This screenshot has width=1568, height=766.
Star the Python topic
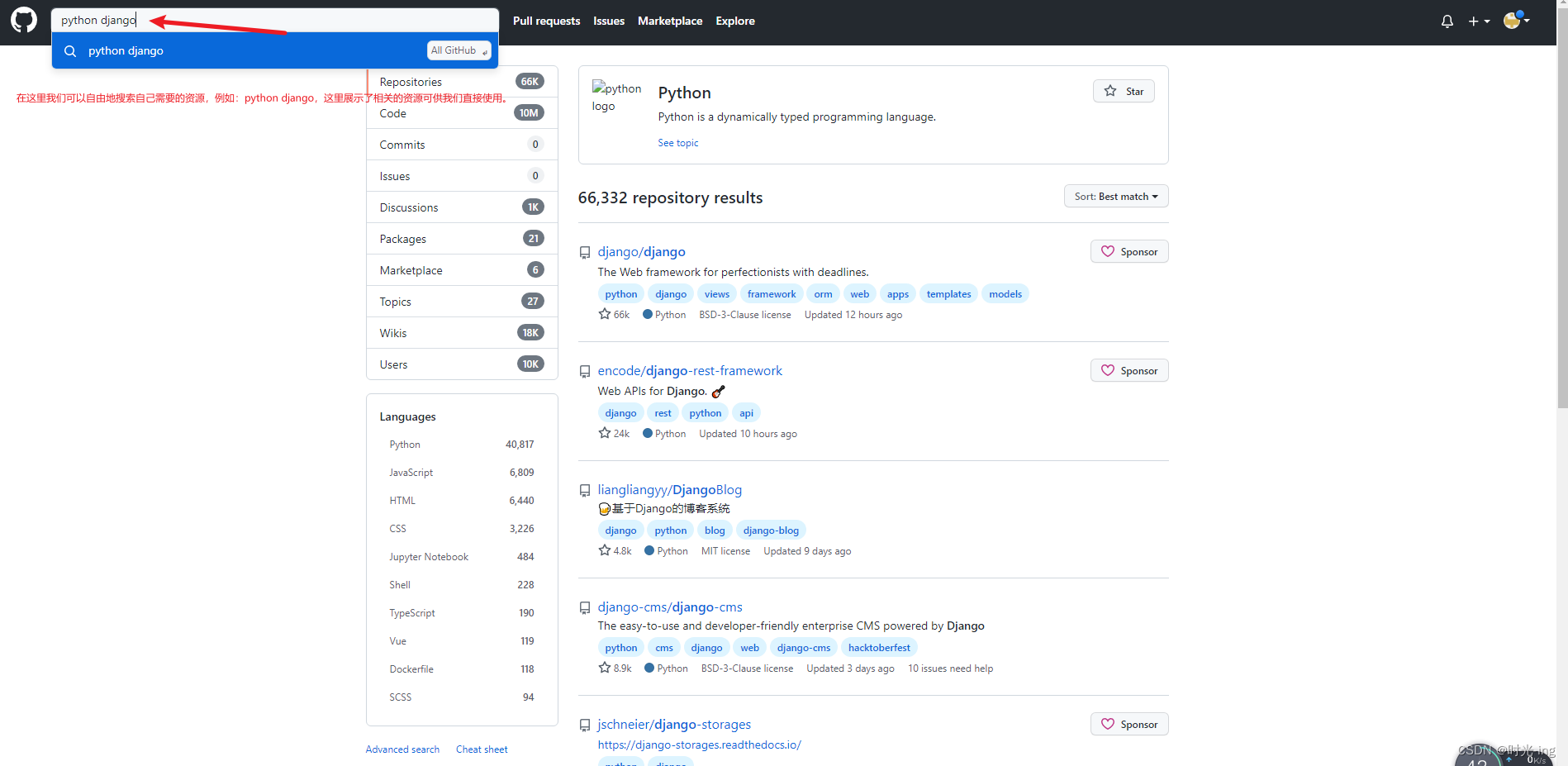[1124, 91]
